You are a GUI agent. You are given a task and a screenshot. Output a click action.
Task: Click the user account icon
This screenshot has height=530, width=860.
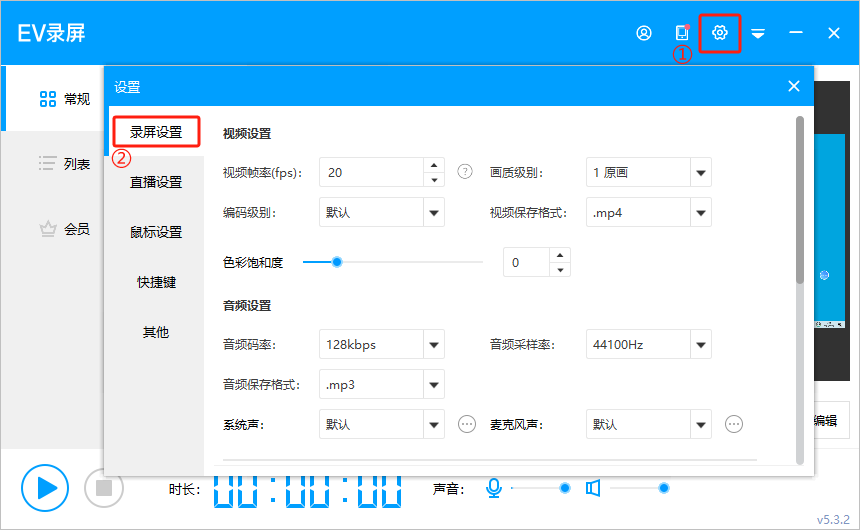point(644,33)
